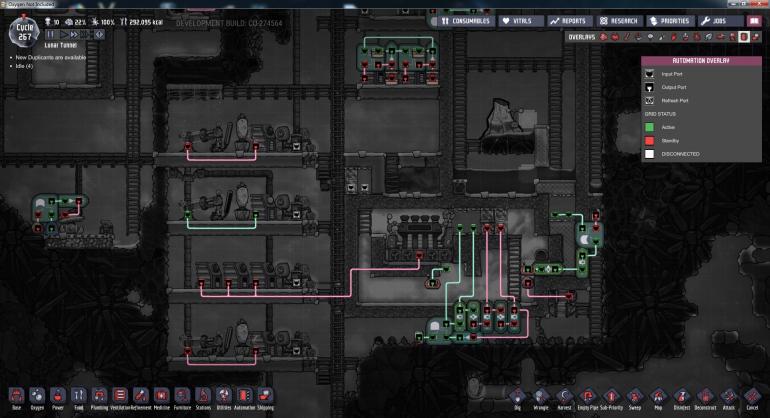Click the red Standby status swatch
The height and width of the screenshot is (418, 770).
[x=649, y=140]
